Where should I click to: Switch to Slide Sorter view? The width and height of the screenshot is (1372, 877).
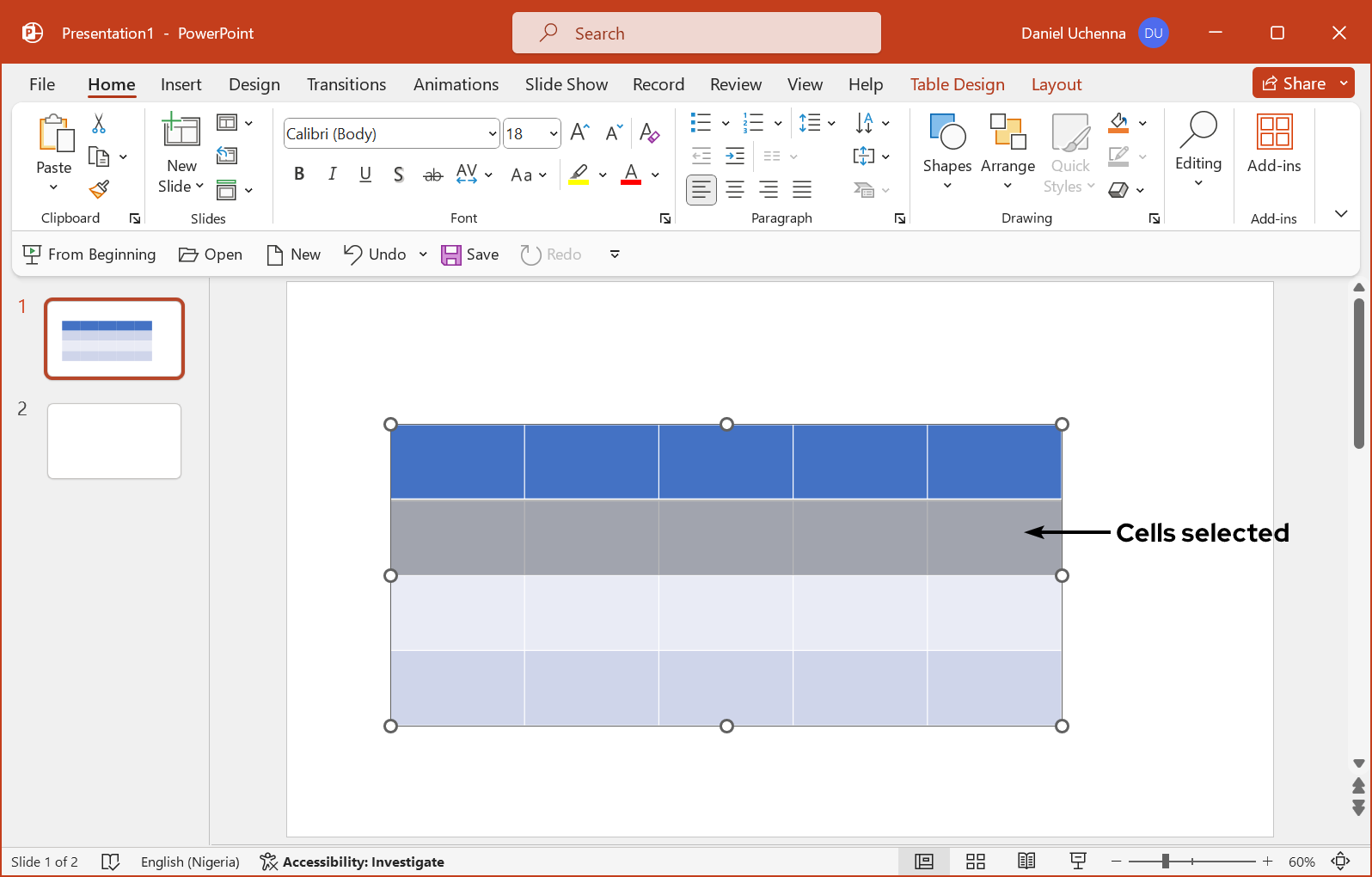tap(975, 862)
